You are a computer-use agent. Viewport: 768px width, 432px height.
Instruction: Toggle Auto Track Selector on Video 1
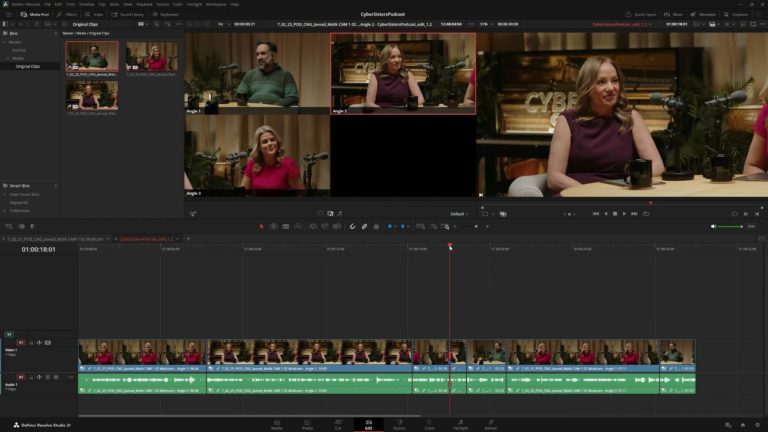coord(39,343)
